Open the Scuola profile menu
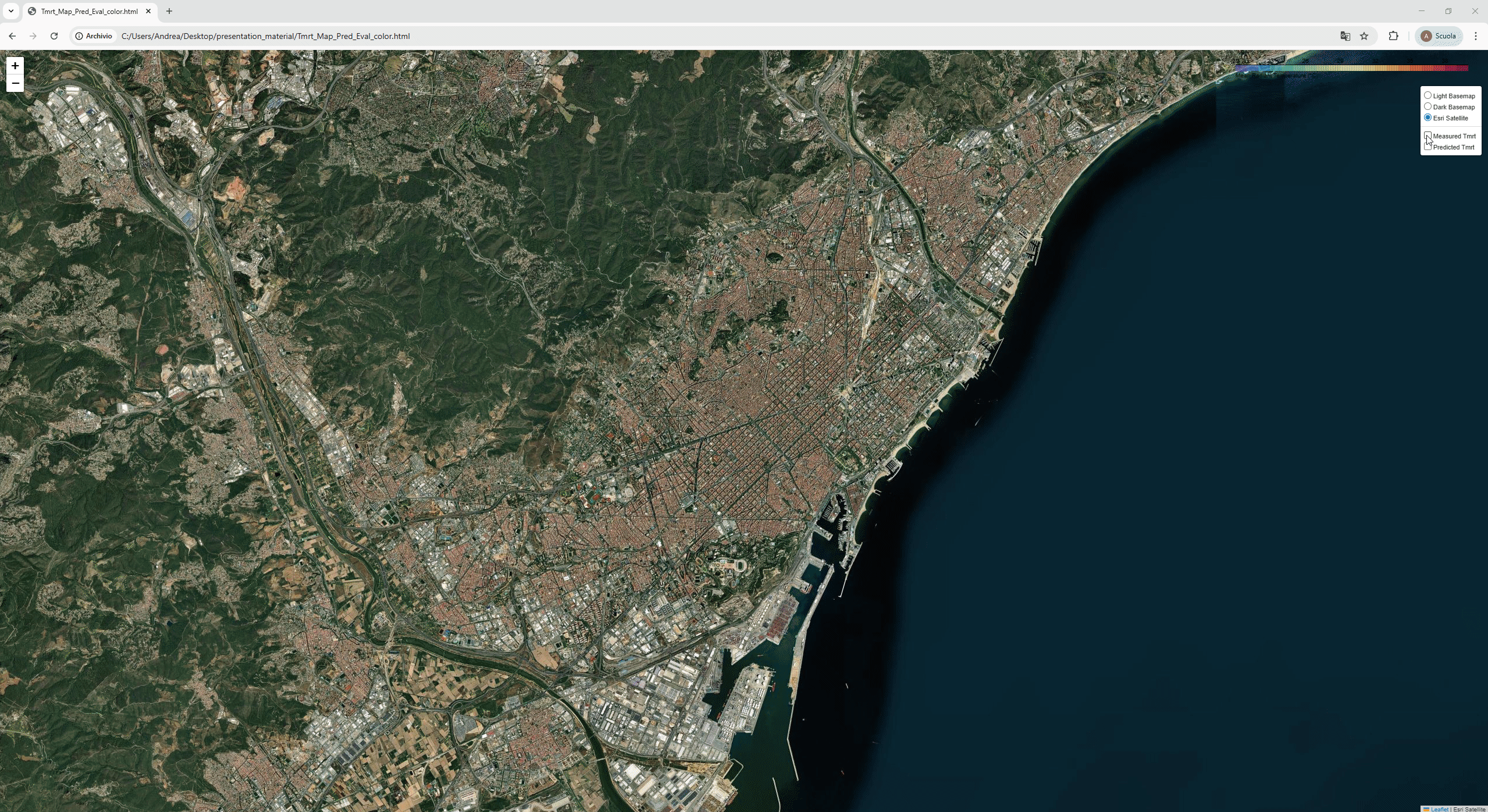 pyautogui.click(x=1439, y=36)
